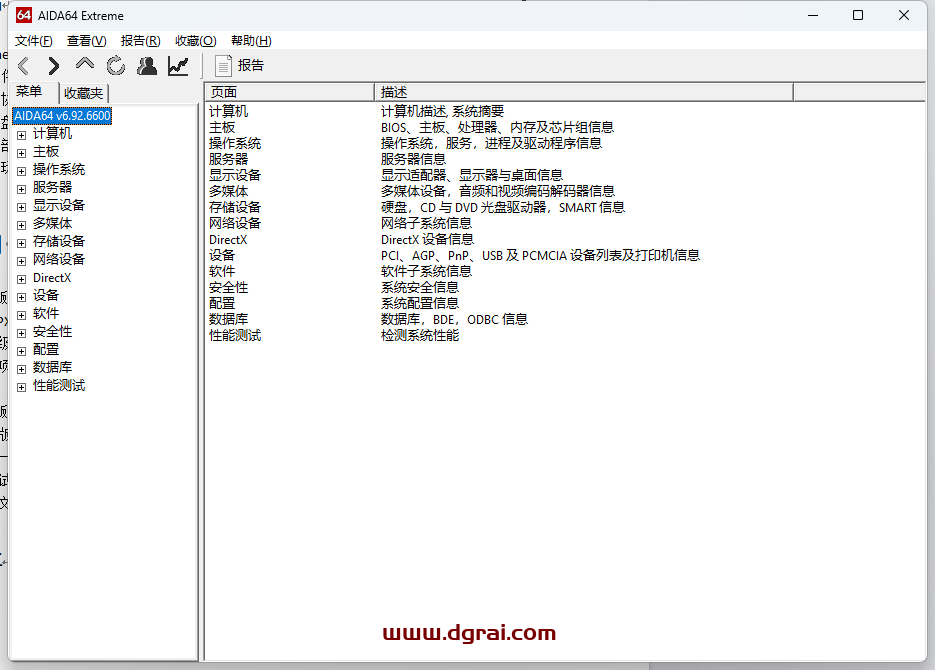Click 安全性 in the 页面 list

pyautogui.click(x=228, y=287)
